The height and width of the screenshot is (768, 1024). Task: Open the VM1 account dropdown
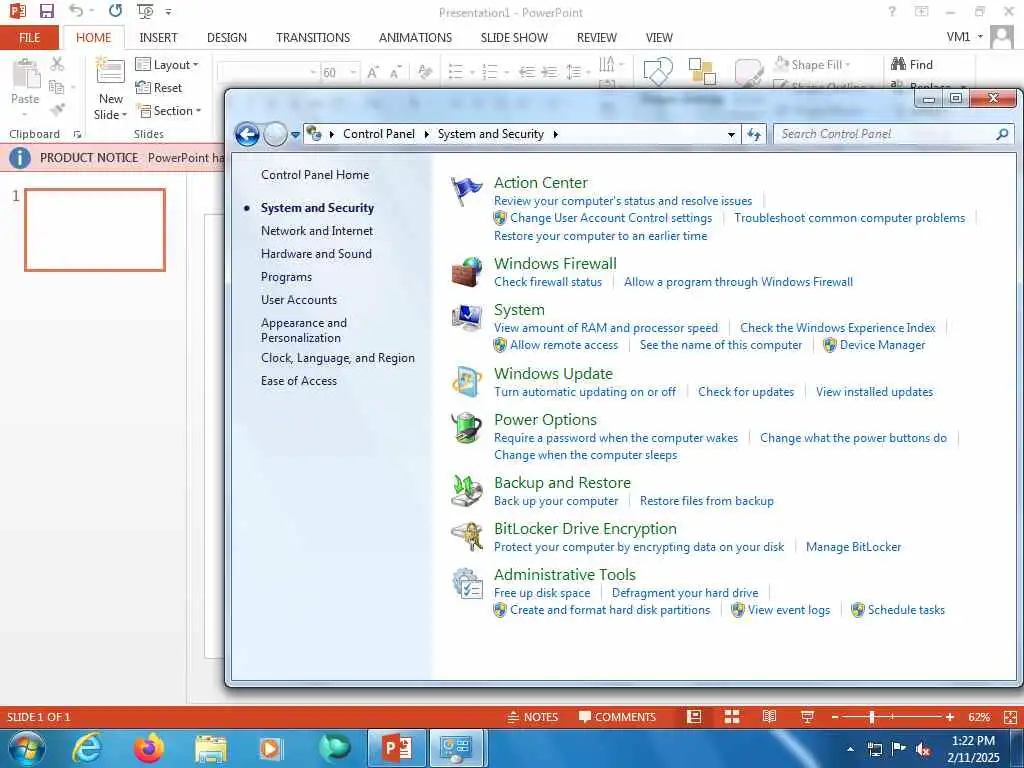click(x=965, y=37)
